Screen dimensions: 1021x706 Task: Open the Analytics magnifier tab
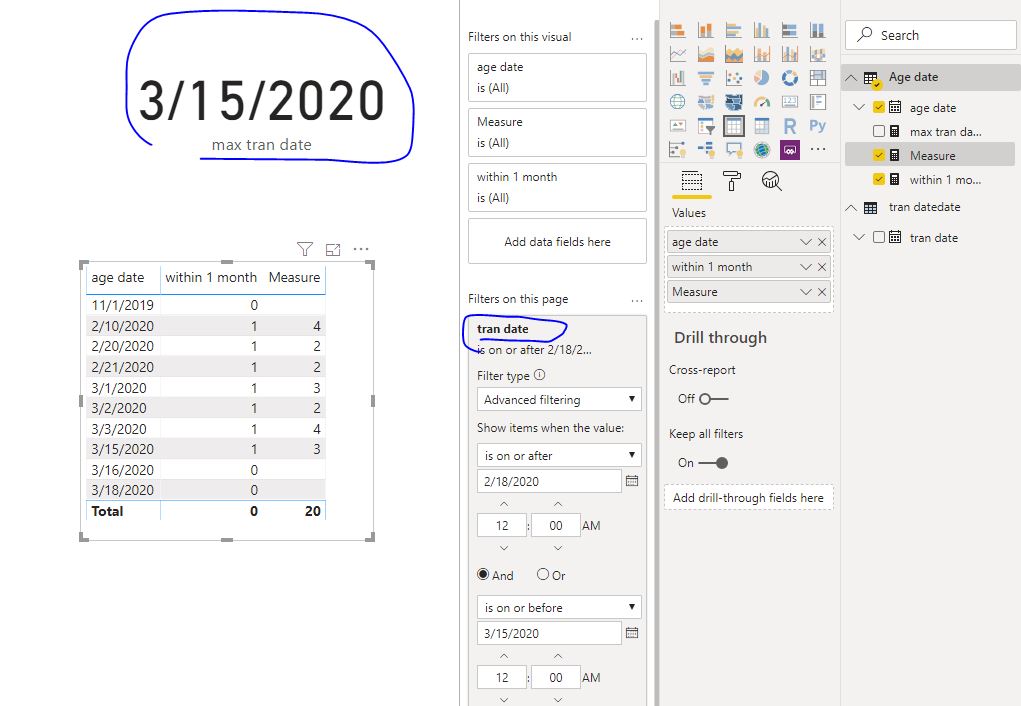771,180
